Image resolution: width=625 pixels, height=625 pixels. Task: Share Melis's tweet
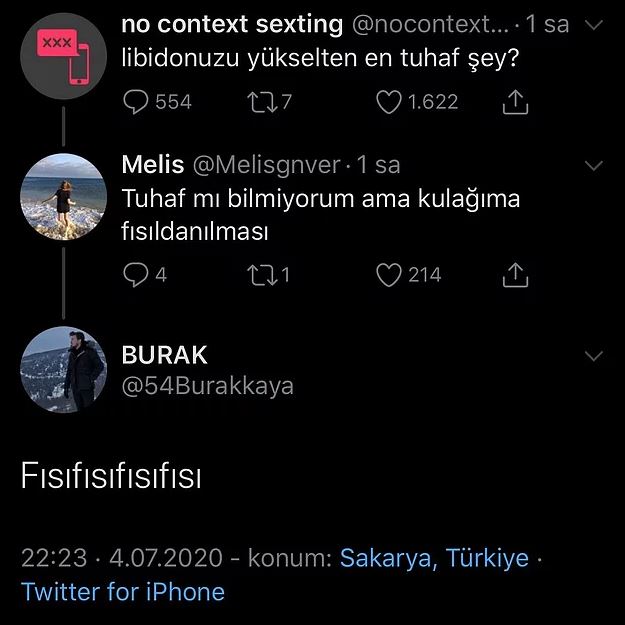pos(514,274)
